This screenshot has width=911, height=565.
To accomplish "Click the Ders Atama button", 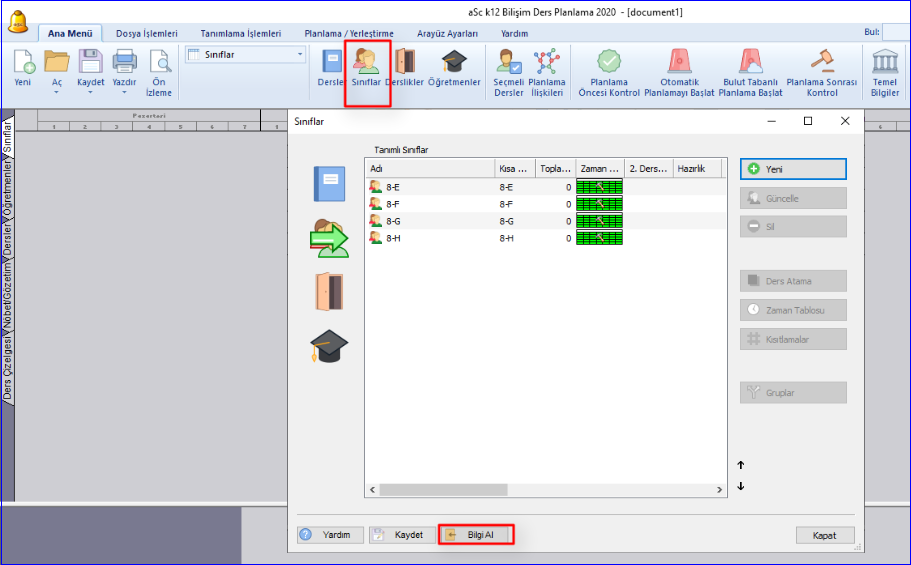I will pyautogui.click(x=793, y=281).
